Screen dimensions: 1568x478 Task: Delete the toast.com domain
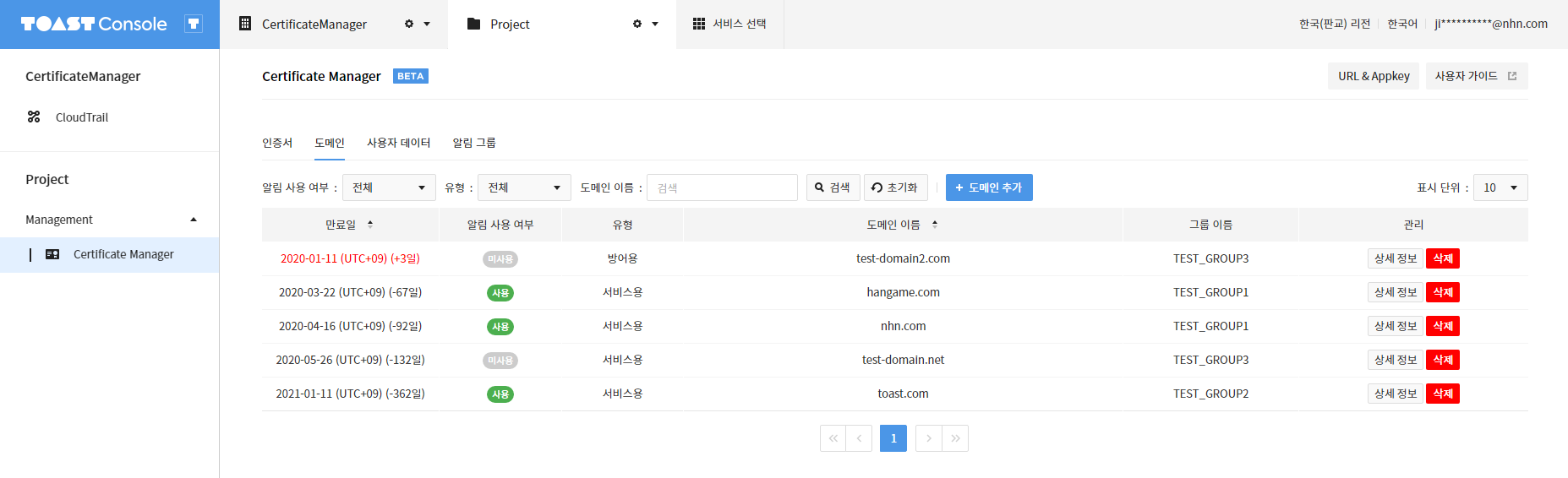click(x=1443, y=394)
